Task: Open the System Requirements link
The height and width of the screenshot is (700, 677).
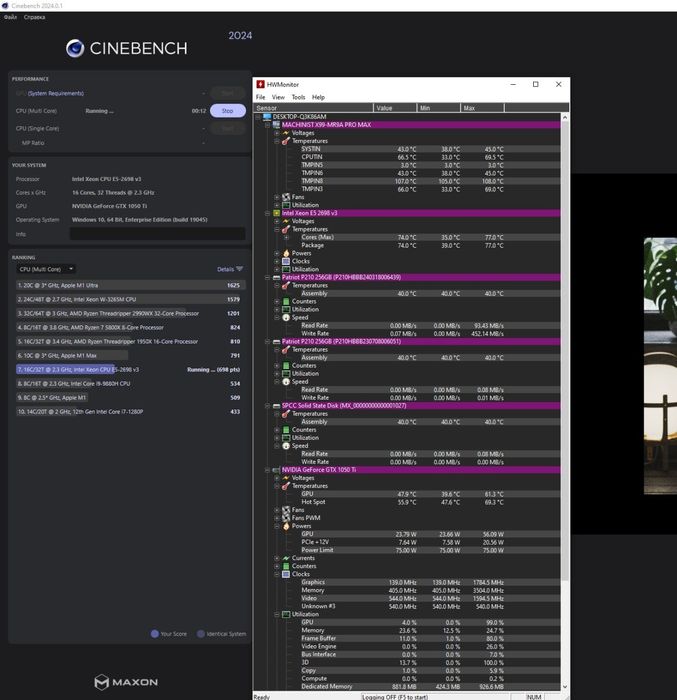Action: pos(56,93)
